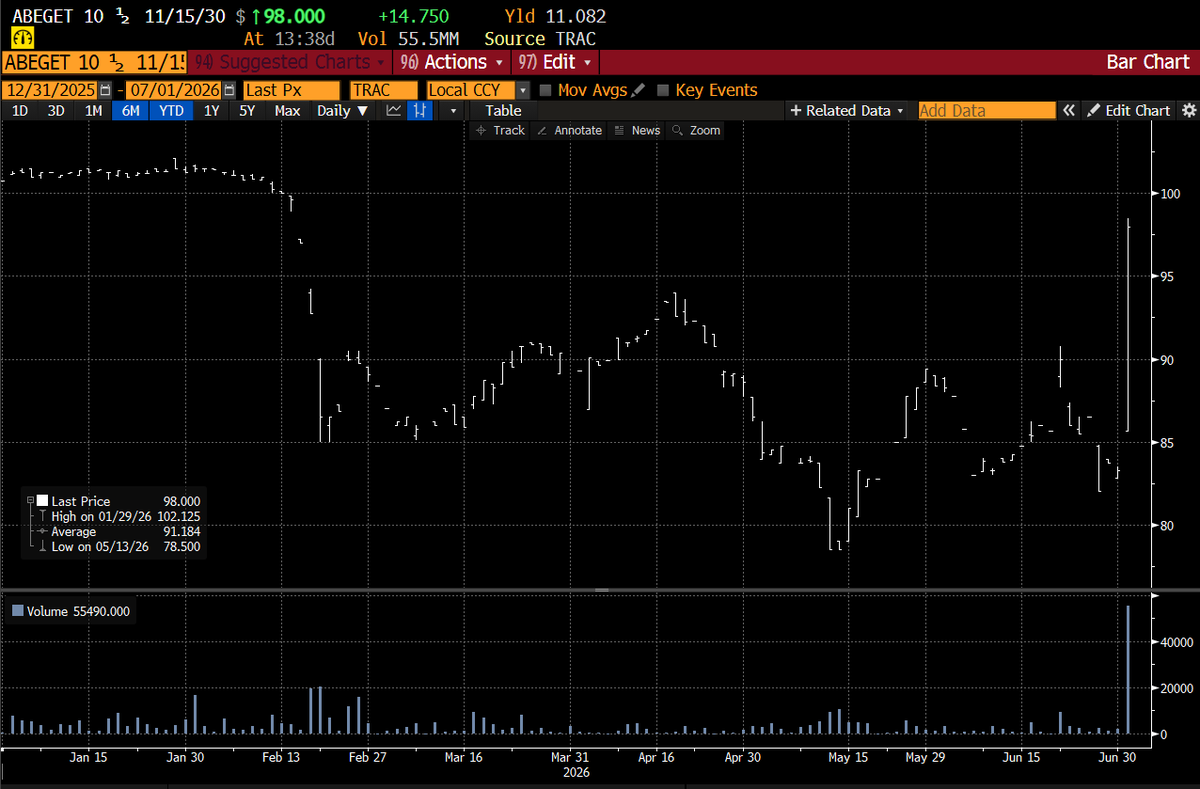This screenshot has width=1200, height=789.
Task: Click the Edit Chart button
Action: [x=1129, y=111]
